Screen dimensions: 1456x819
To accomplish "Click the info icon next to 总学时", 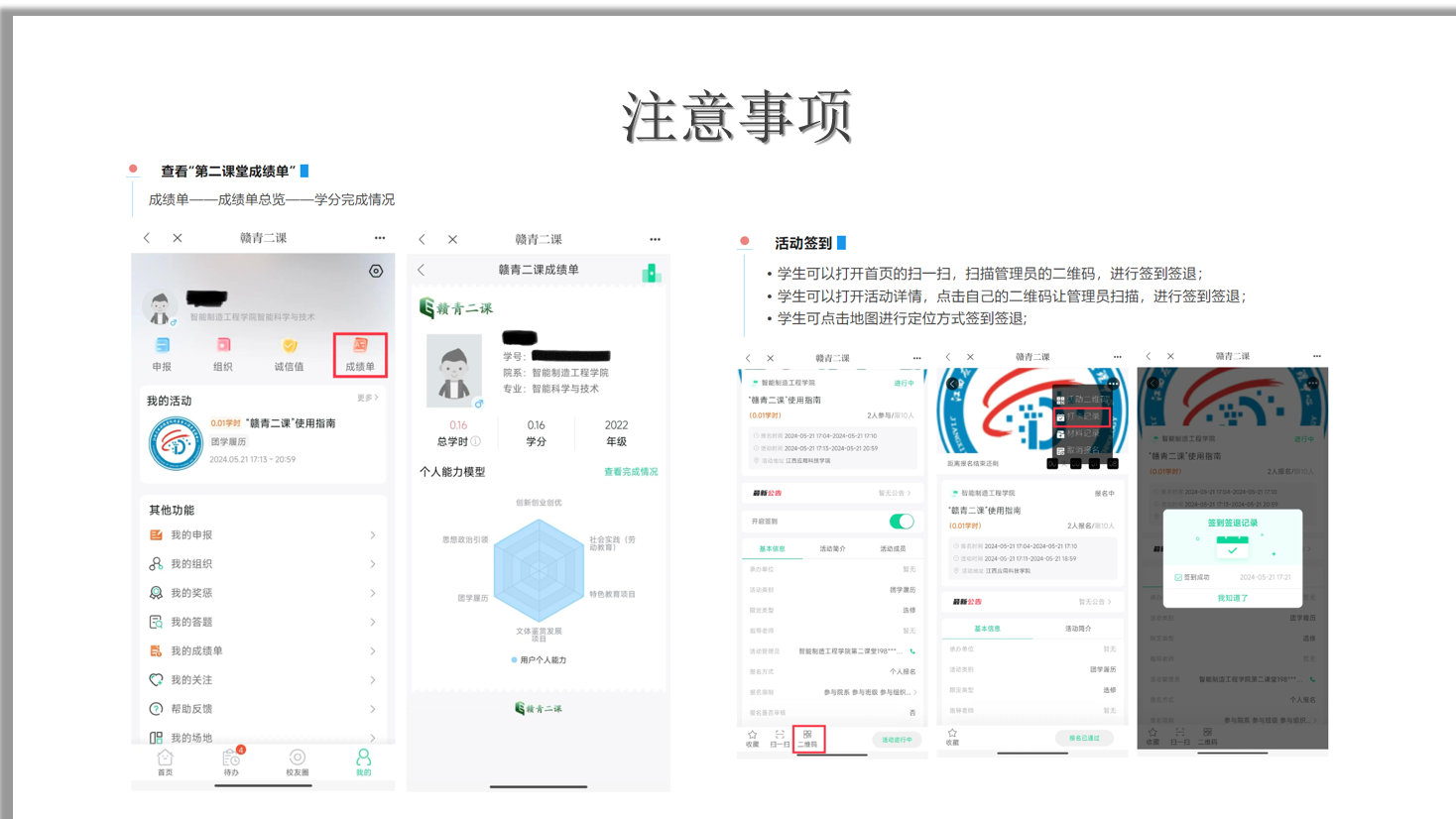I will [x=476, y=442].
